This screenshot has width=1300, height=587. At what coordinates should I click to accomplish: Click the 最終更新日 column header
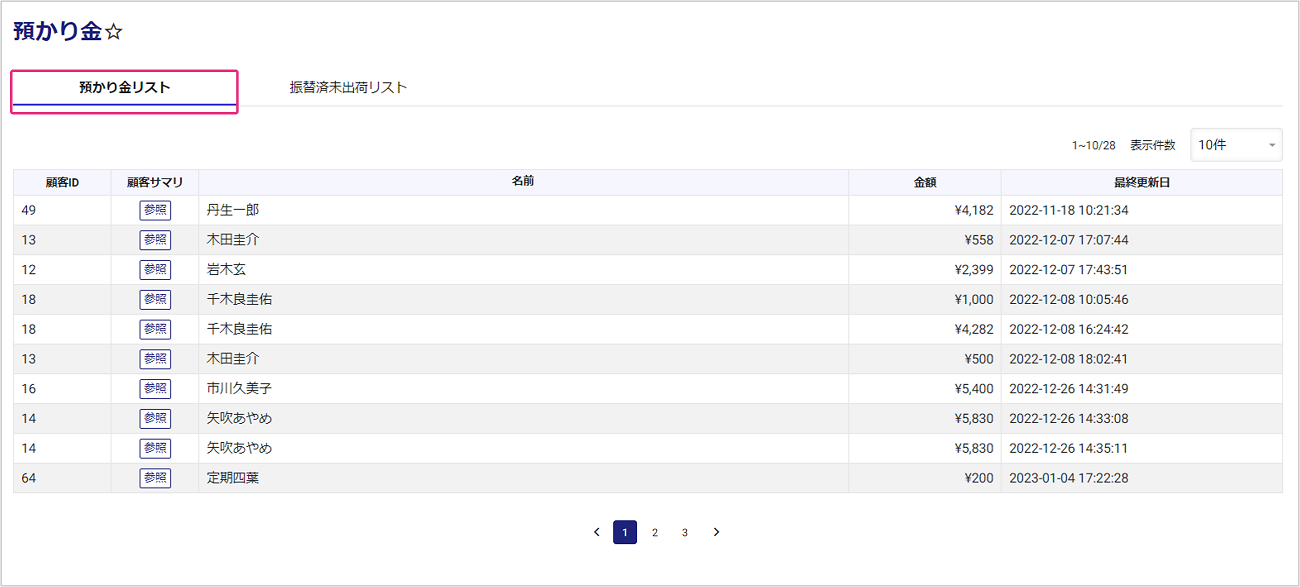1141,183
